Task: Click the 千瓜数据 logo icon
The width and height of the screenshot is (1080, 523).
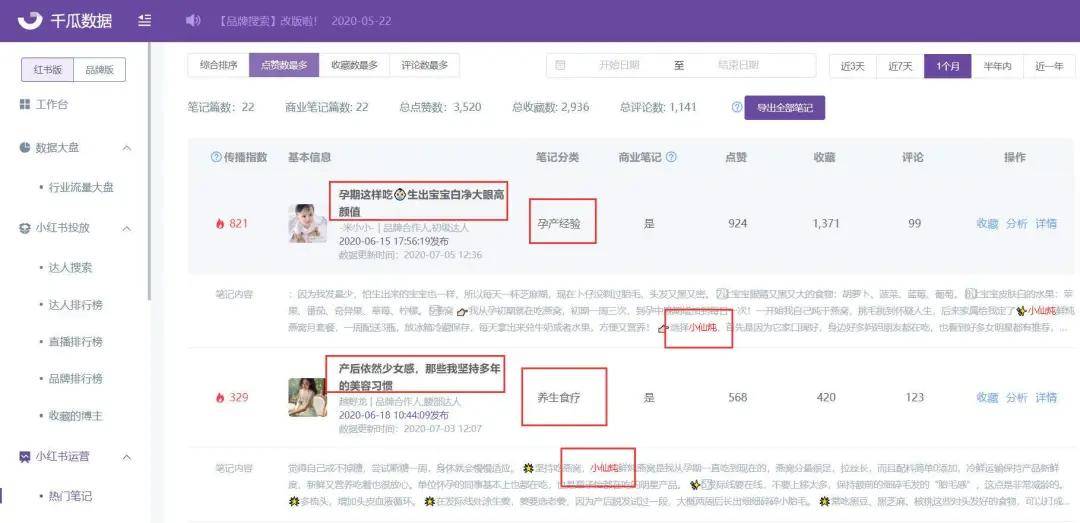Action: 31,20
